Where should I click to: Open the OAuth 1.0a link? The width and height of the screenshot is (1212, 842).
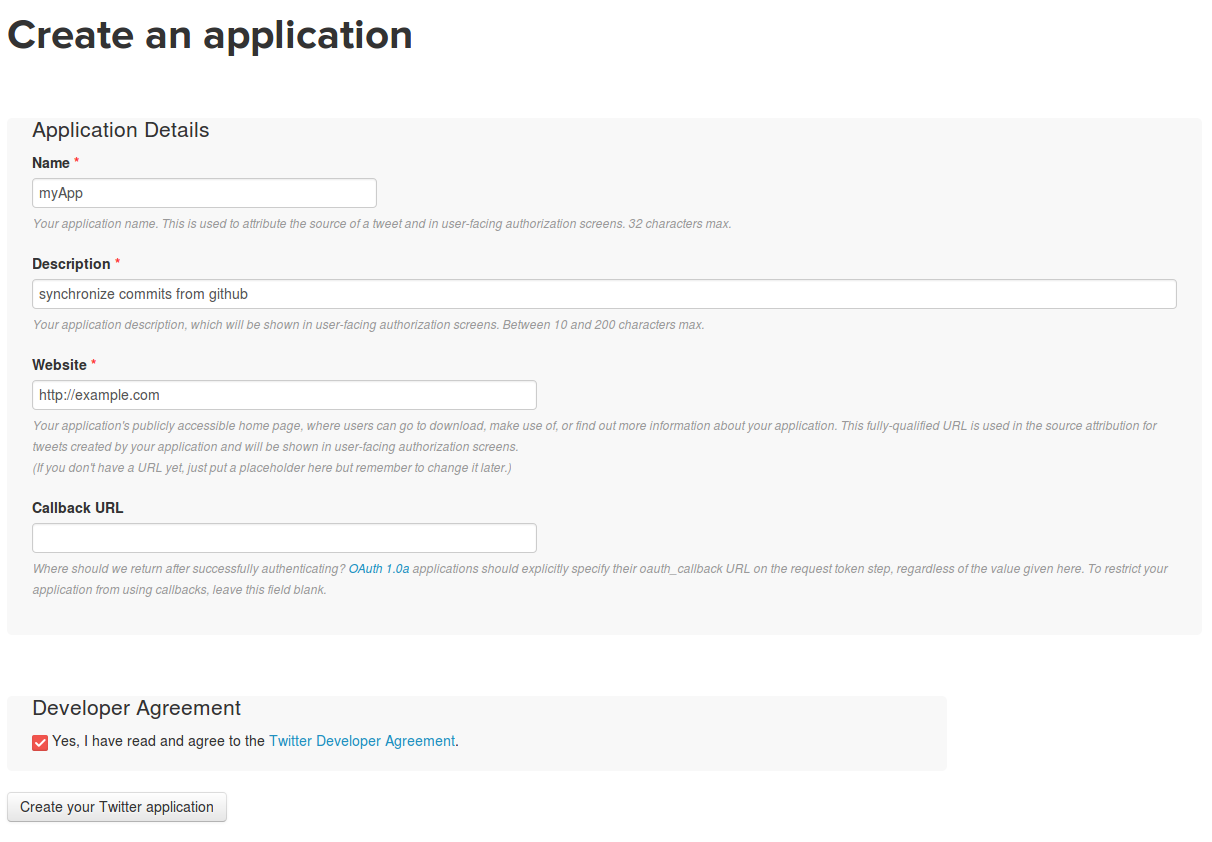click(378, 569)
